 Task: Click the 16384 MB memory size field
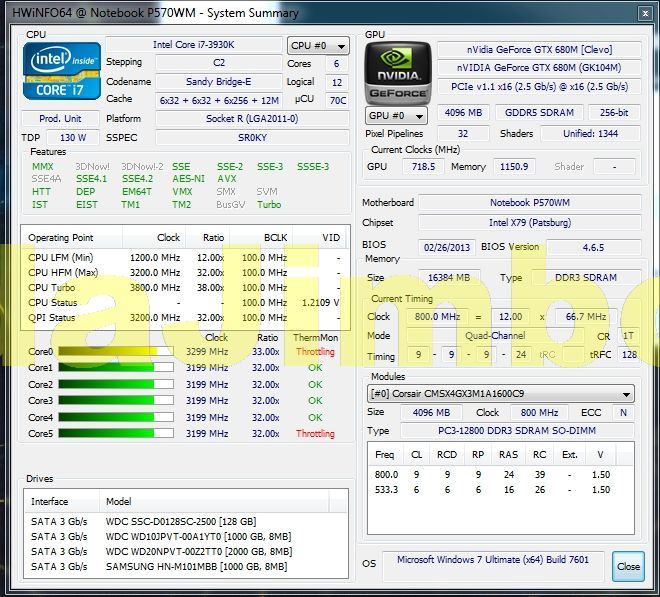pos(449,278)
